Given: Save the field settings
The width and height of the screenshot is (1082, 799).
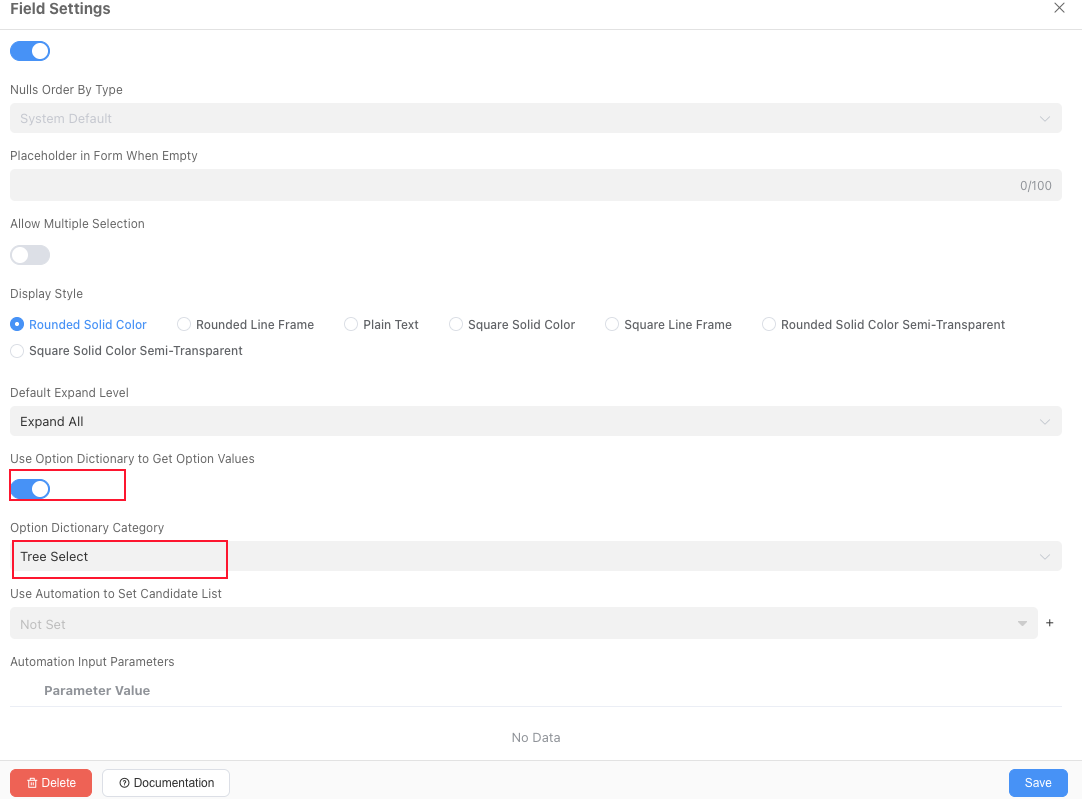Looking at the screenshot, I should 1038,783.
